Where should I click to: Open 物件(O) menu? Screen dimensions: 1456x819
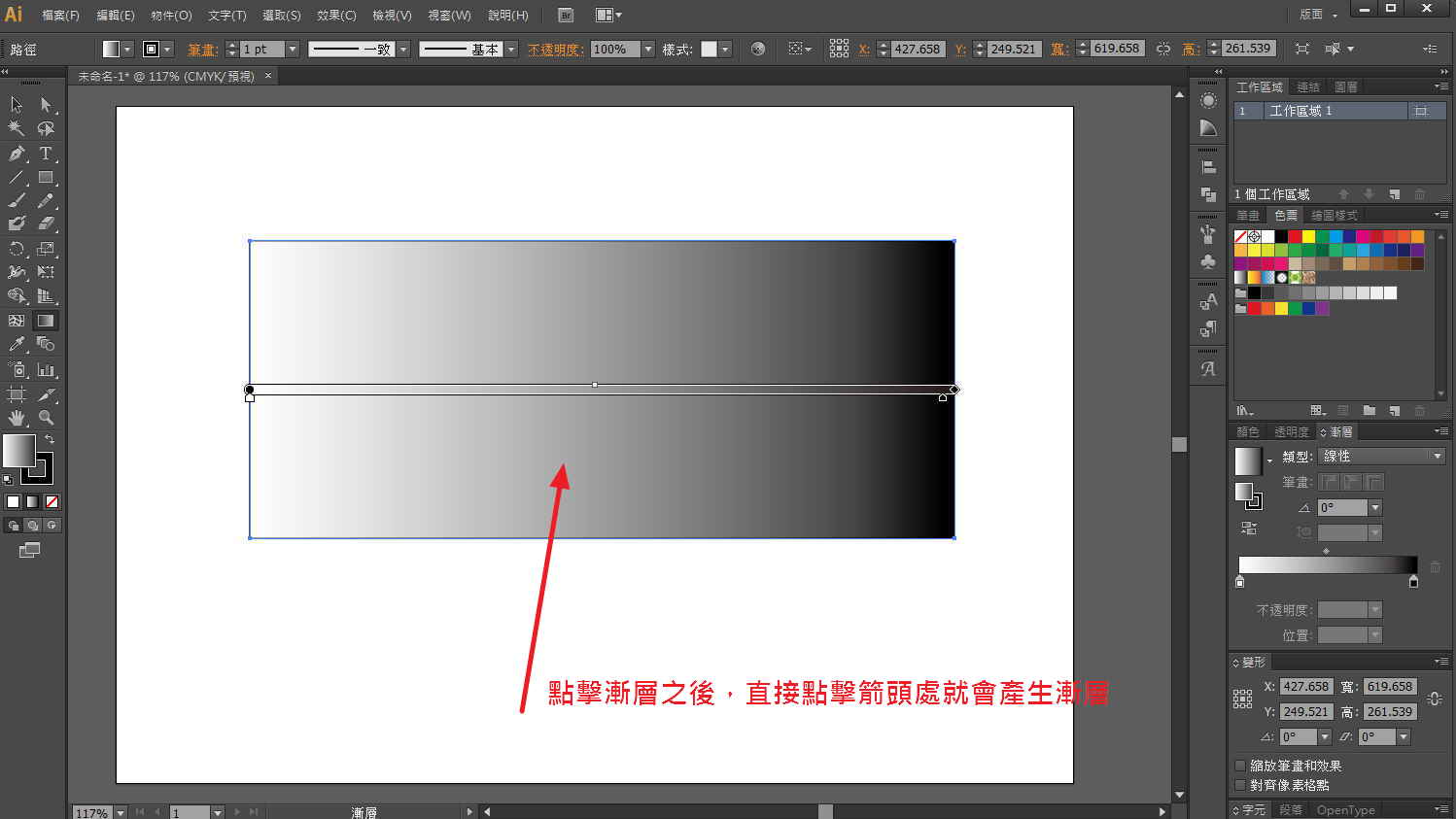click(x=171, y=16)
